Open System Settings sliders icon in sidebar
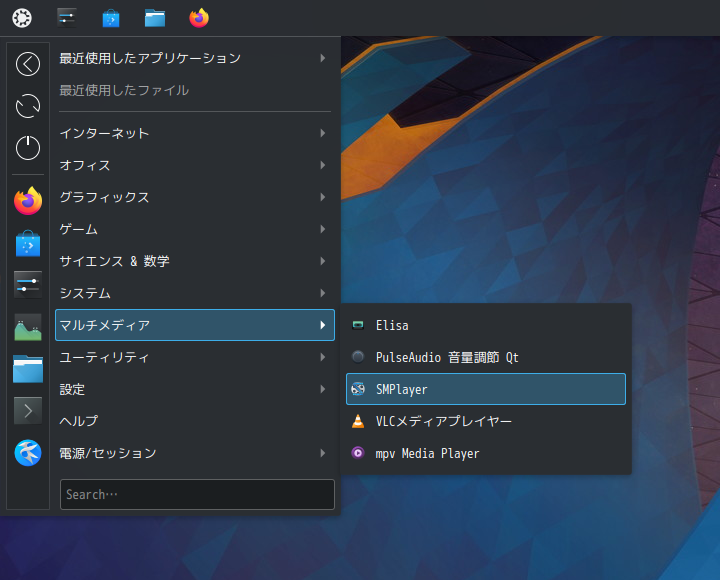720x580 pixels. [x=28, y=285]
